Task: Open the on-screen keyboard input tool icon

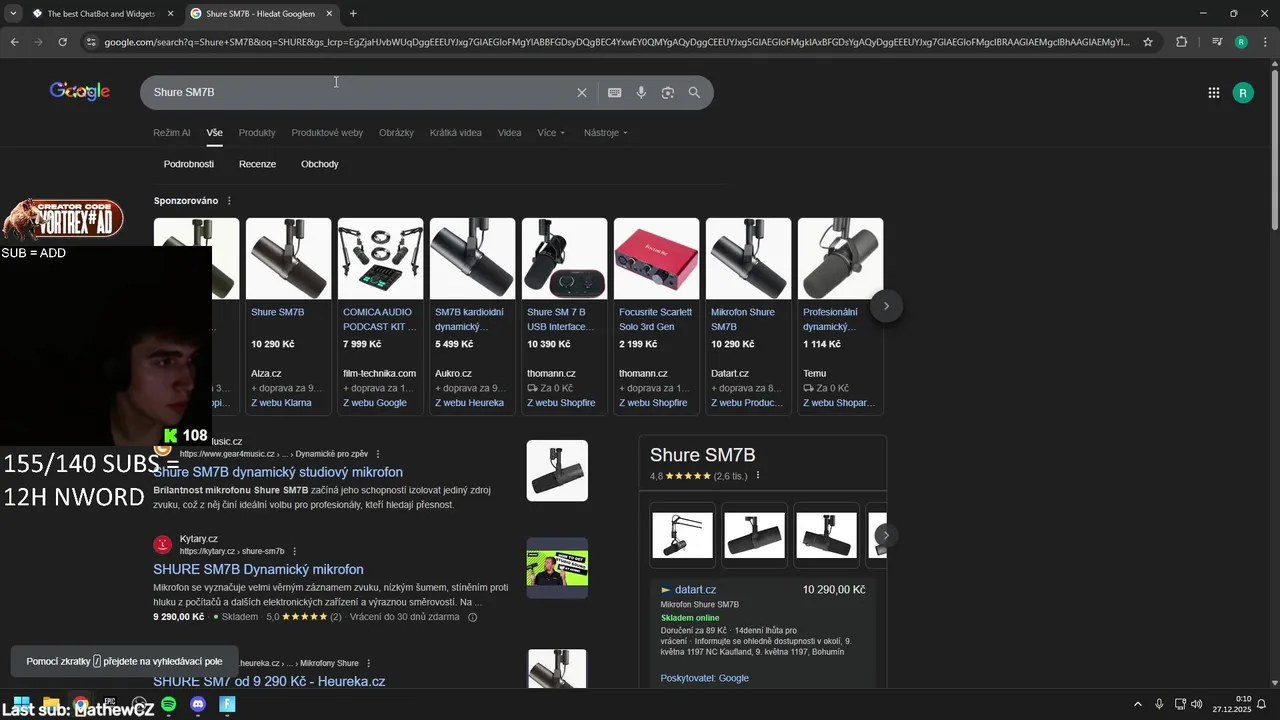Action: click(x=614, y=92)
